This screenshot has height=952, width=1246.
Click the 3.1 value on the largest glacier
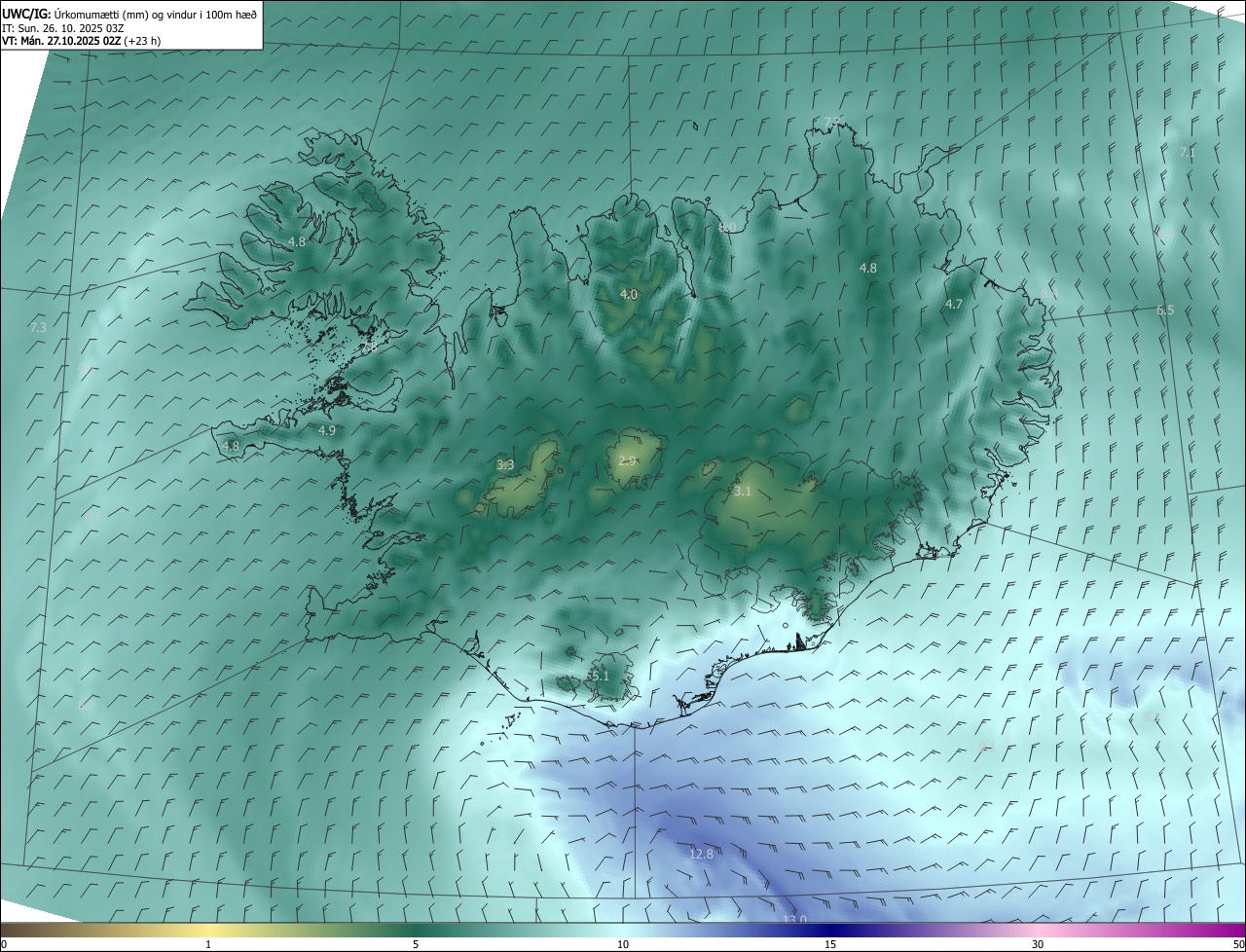743,492
